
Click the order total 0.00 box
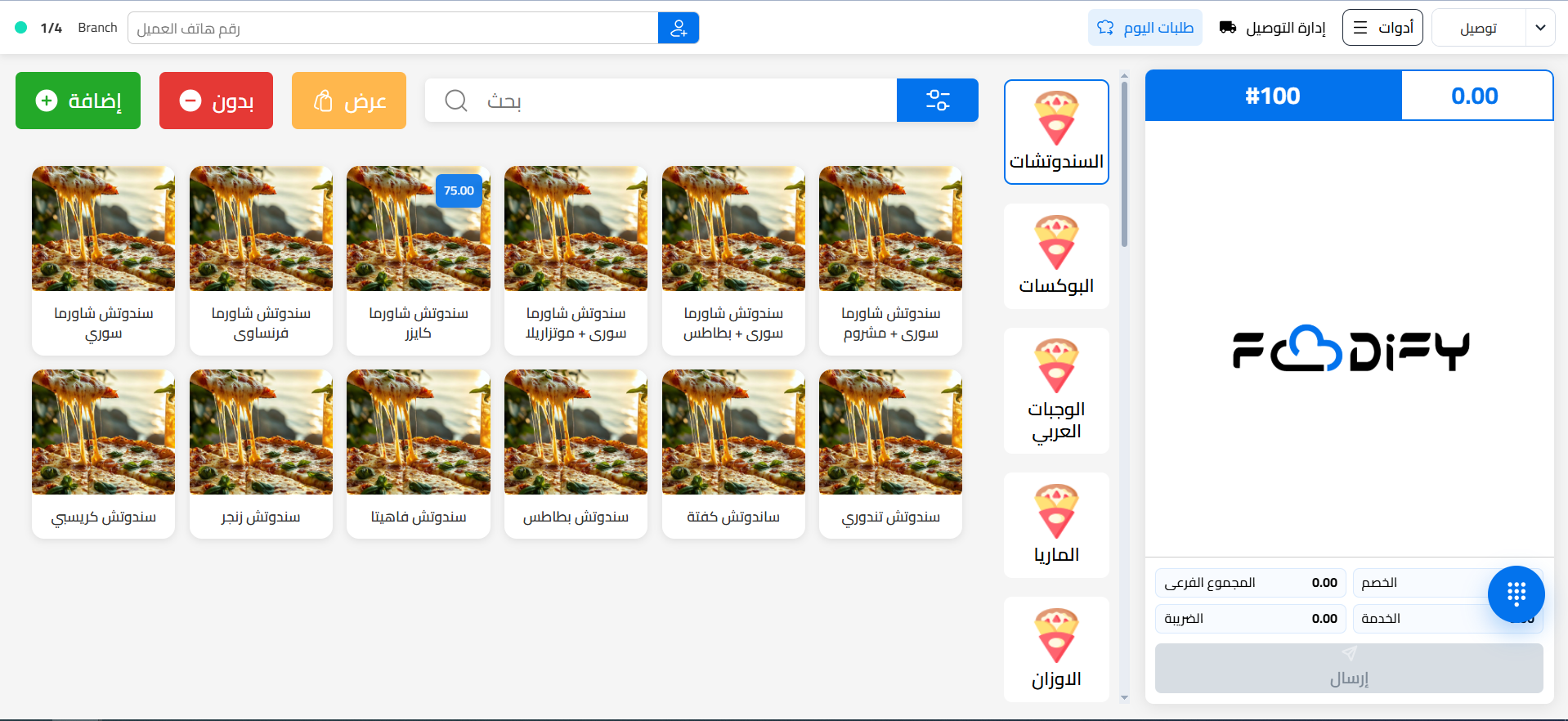click(1476, 96)
